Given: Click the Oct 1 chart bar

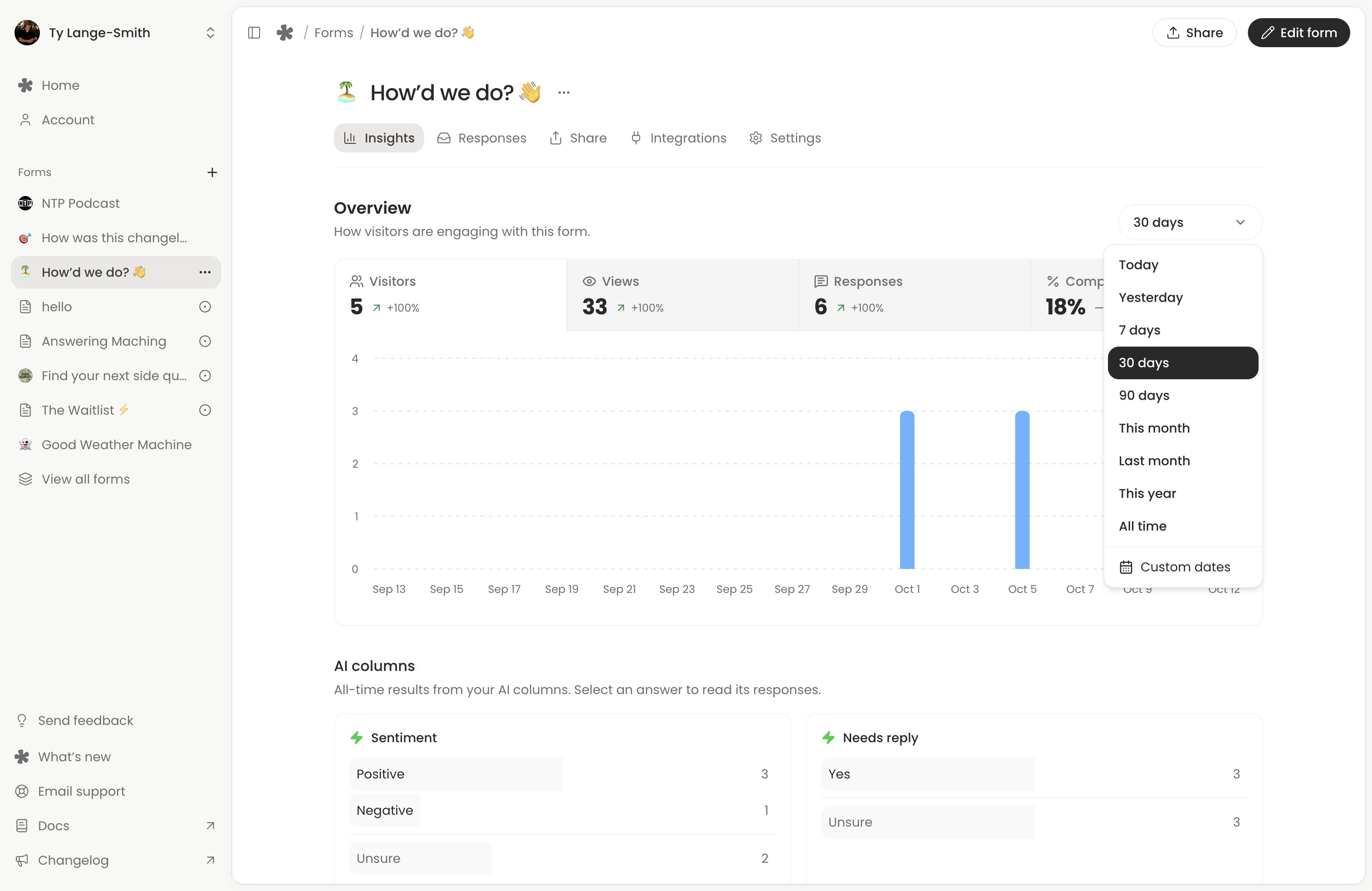Looking at the screenshot, I should [907, 490].
